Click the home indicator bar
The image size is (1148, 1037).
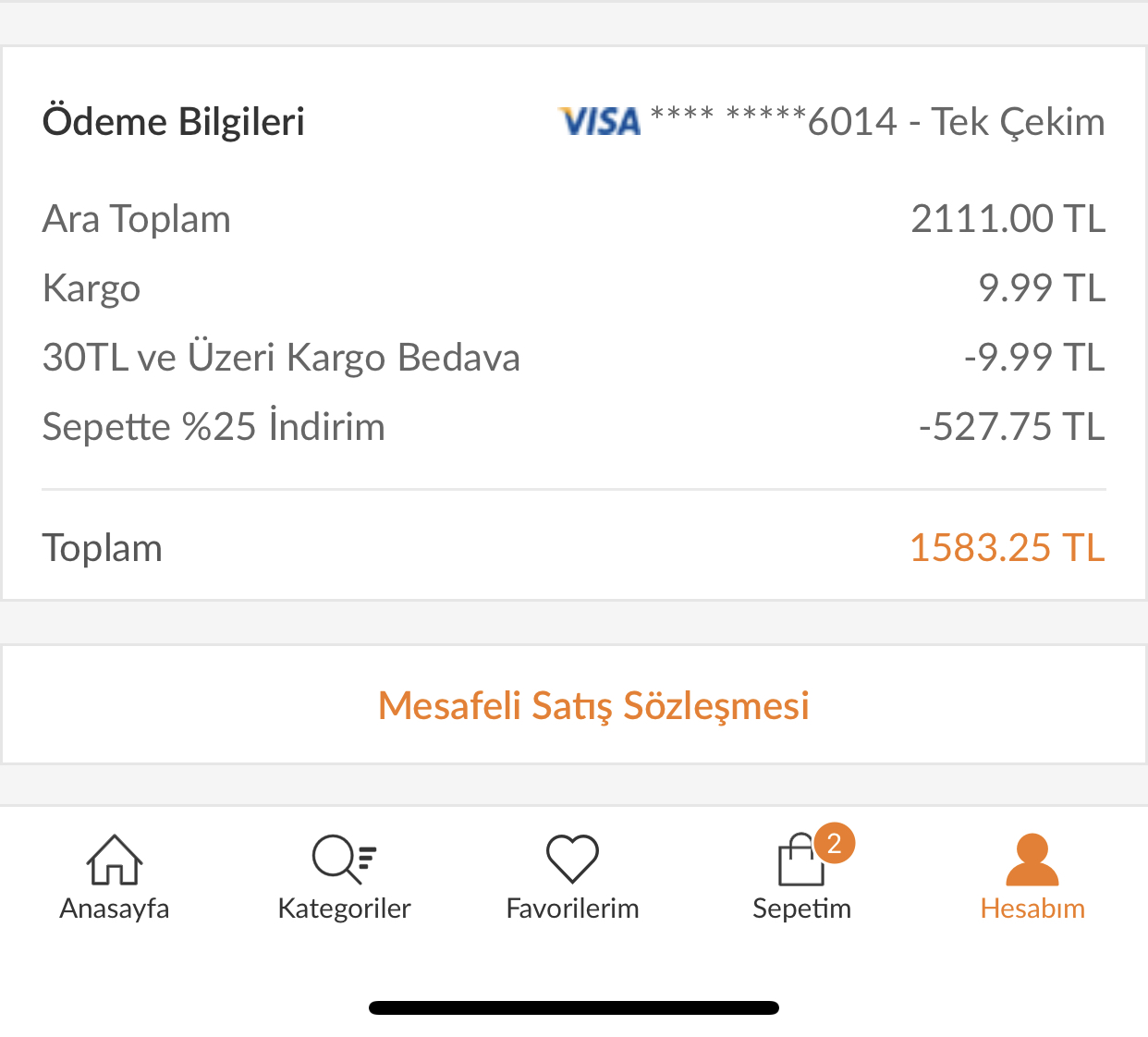tap(574, 1007)
